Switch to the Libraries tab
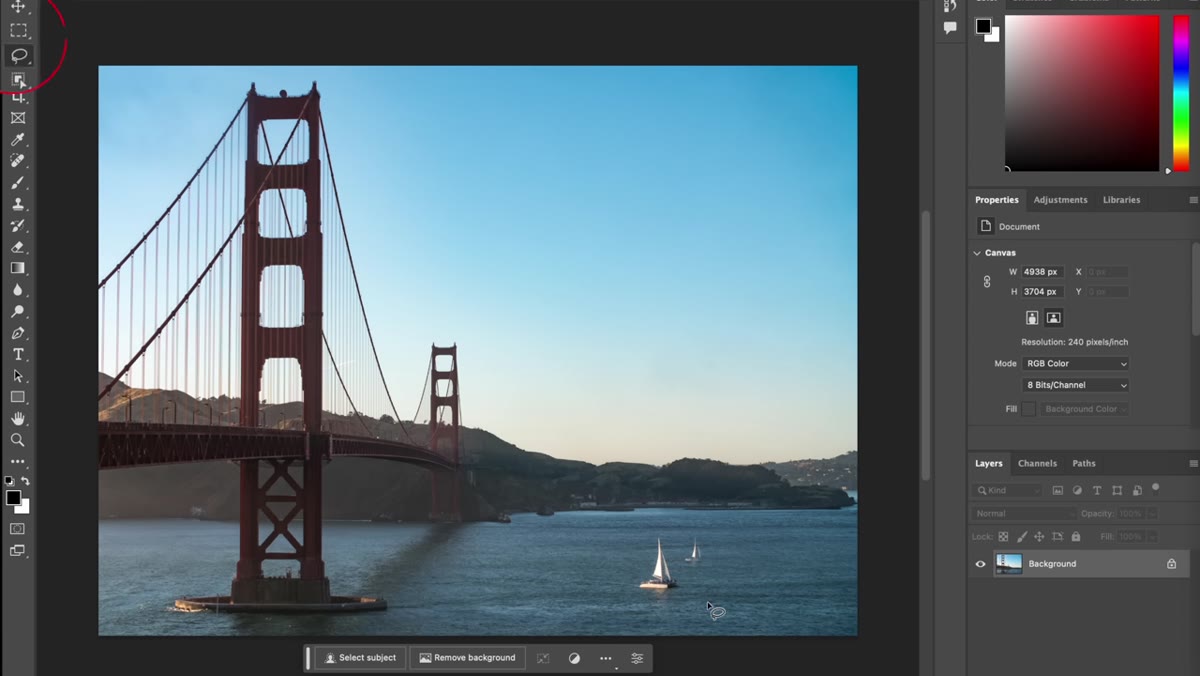The height and width of the screenshot is (676, 1200). (1121, 200)
